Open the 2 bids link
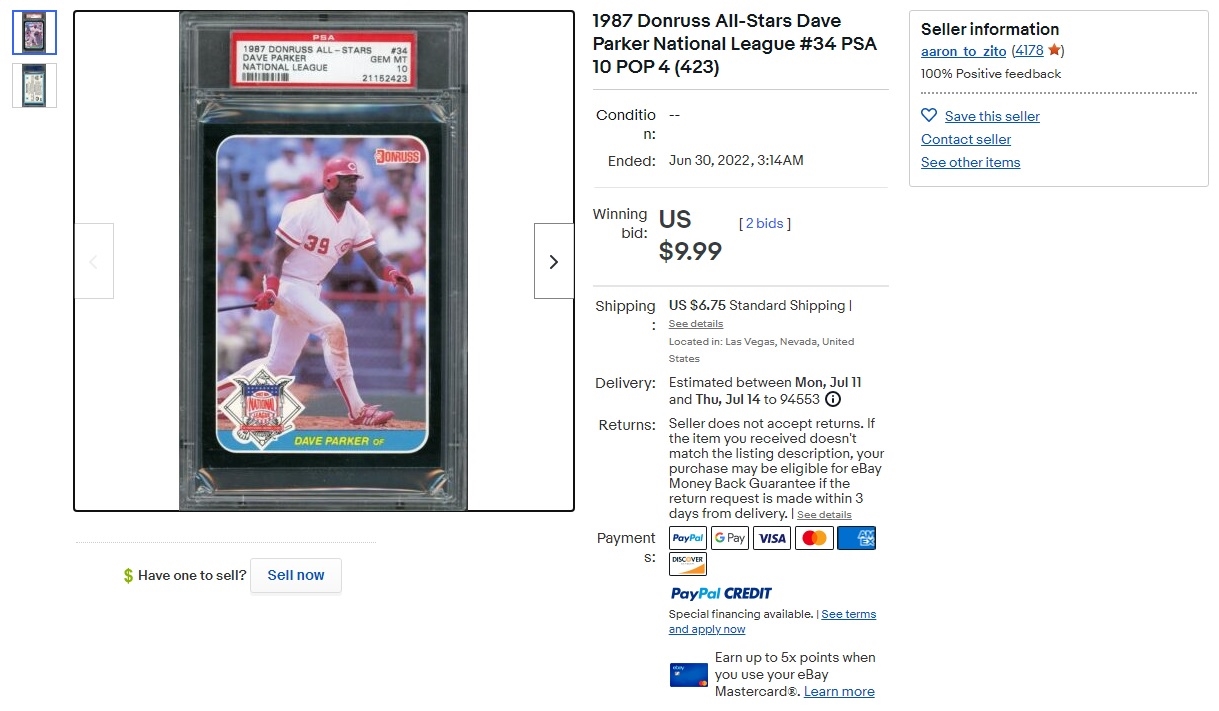The height and width of the screenshot is (711, 1219). (764, 223)
